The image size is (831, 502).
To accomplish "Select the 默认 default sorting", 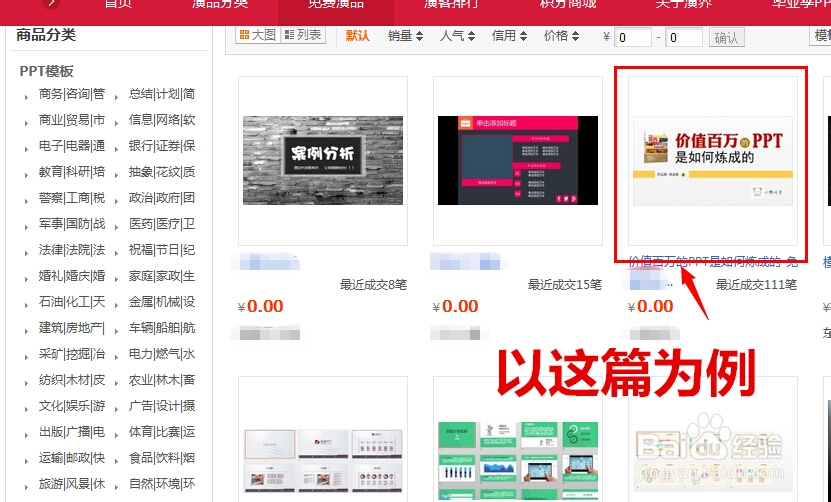I will pyautogui.click(x=357, y=36).
